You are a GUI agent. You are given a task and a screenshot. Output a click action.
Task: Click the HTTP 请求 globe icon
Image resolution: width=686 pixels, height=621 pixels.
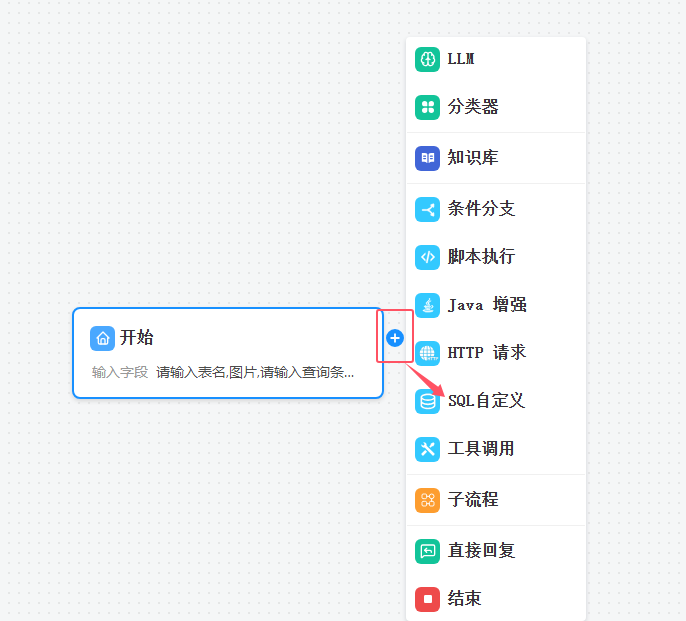tap(427, 353)
